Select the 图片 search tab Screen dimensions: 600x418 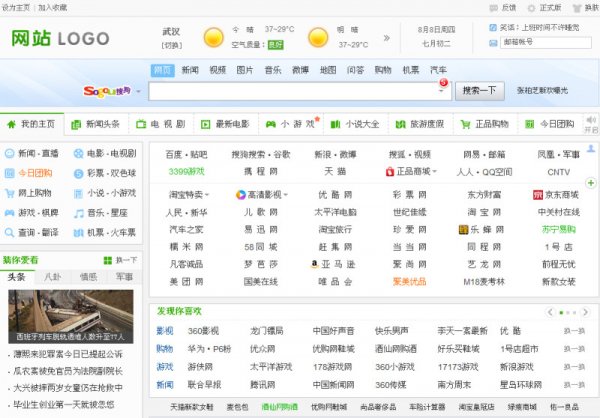pos(245,70)
